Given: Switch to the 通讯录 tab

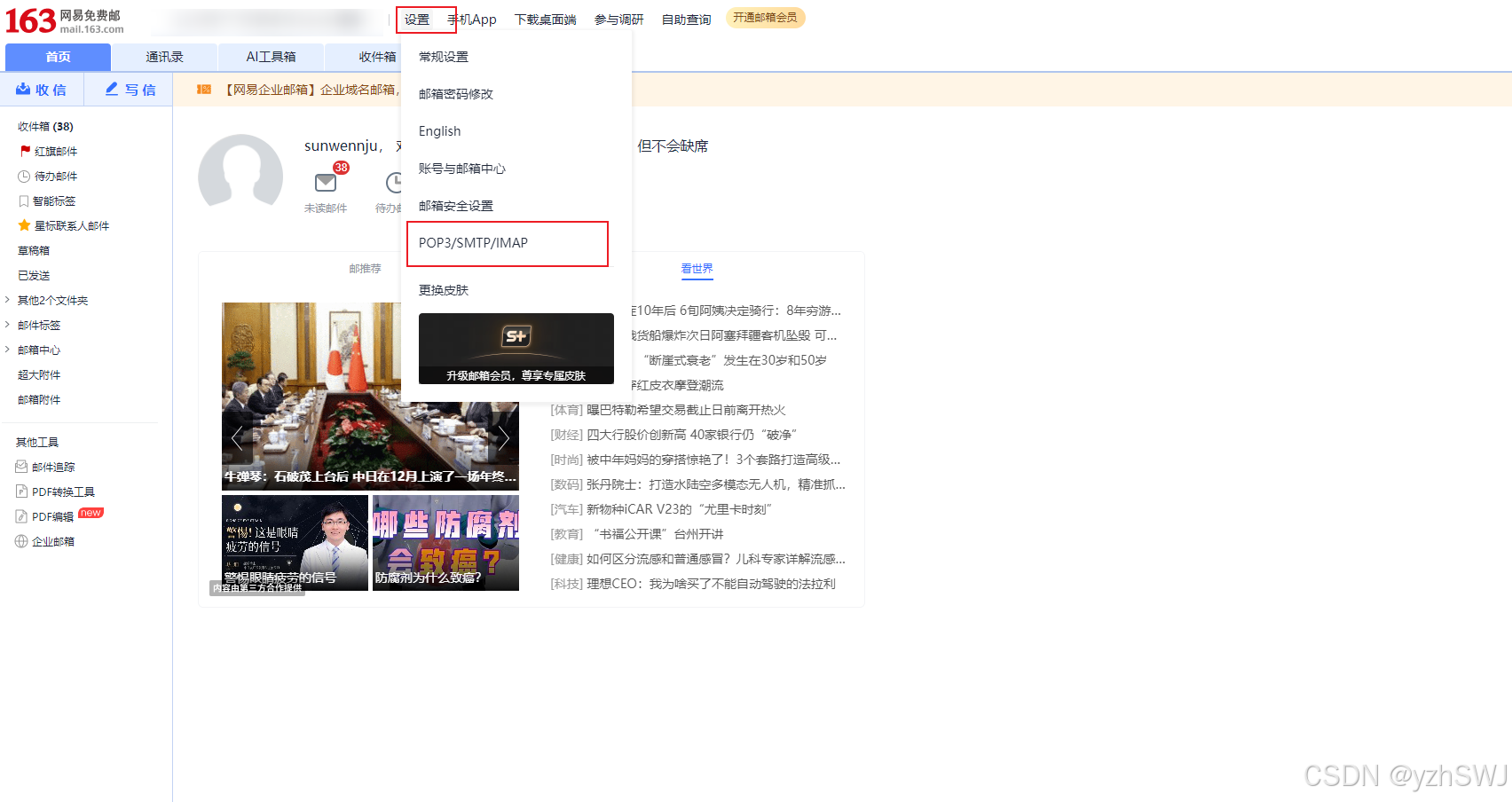Looking at the screenshot, I should [x=164, y=56].
